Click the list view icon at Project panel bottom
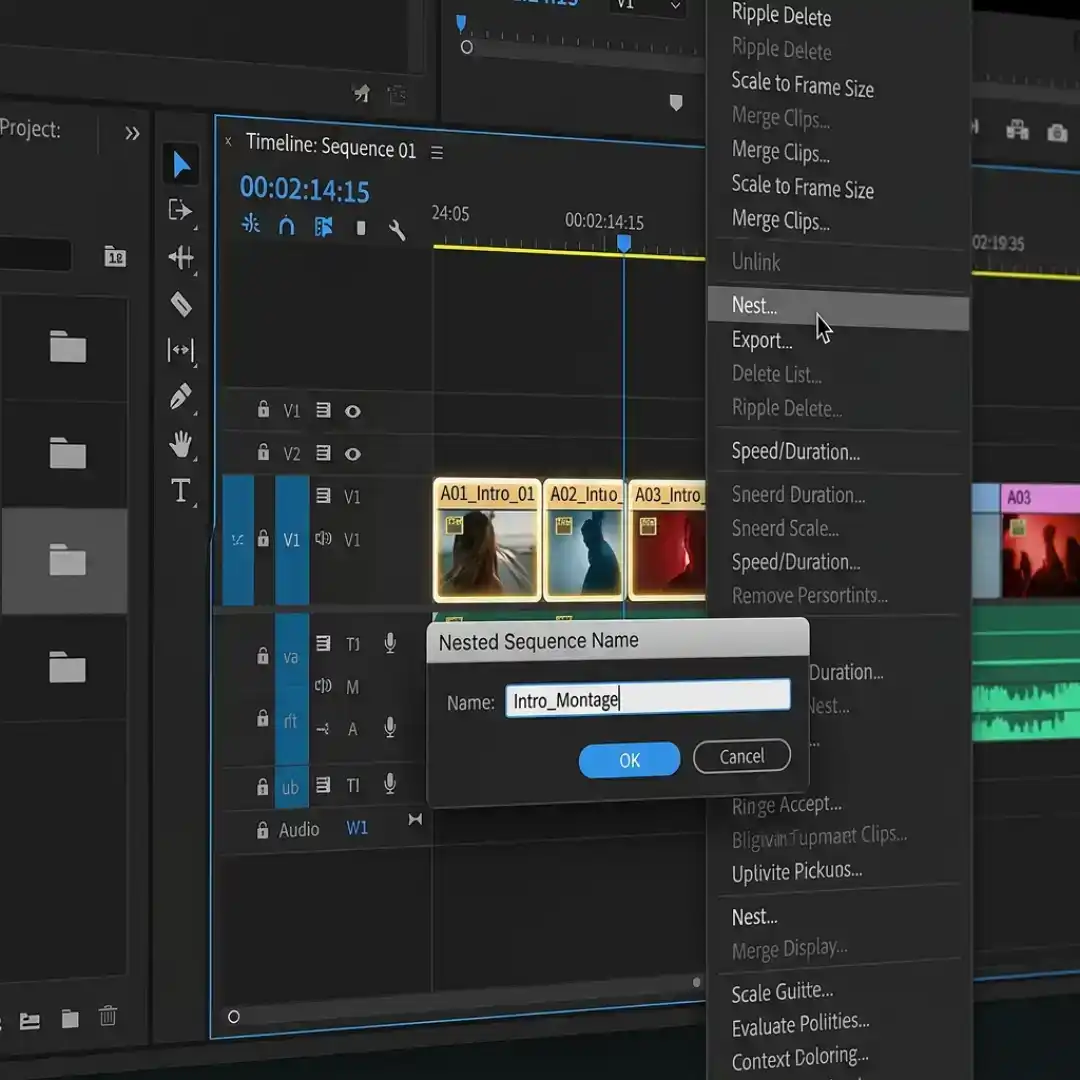The image size is (1080, 1080). (x=29, y=1021)
